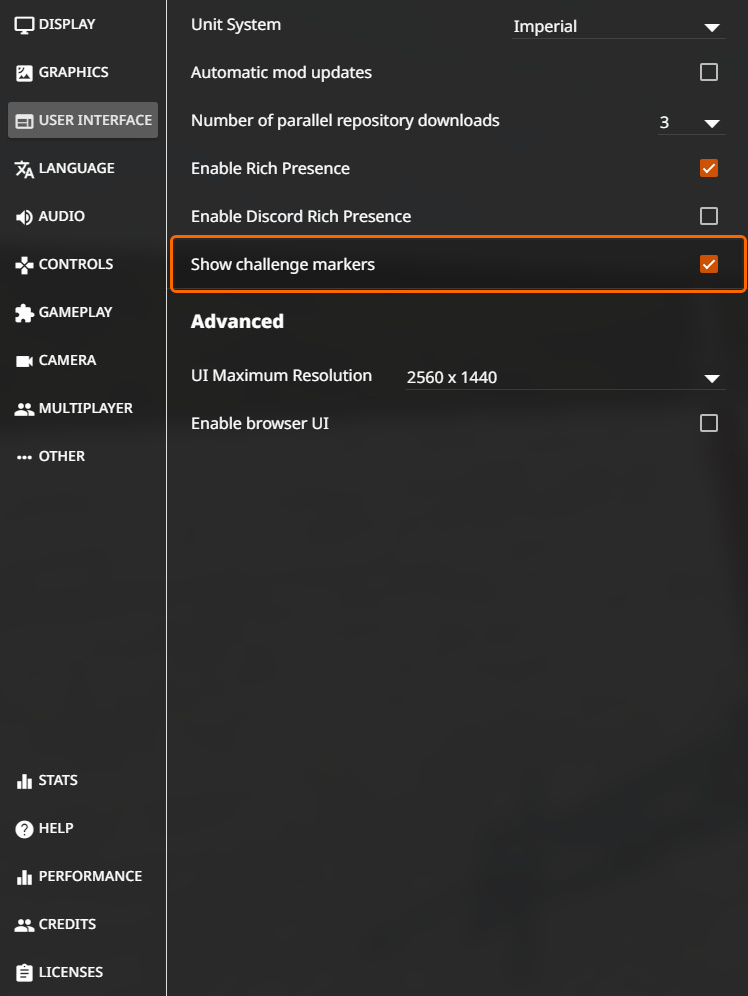Image resolution: width=748 pixels, height=996 pixels.
Task: Open Graphics settings via picture icon
Action: 24,73
